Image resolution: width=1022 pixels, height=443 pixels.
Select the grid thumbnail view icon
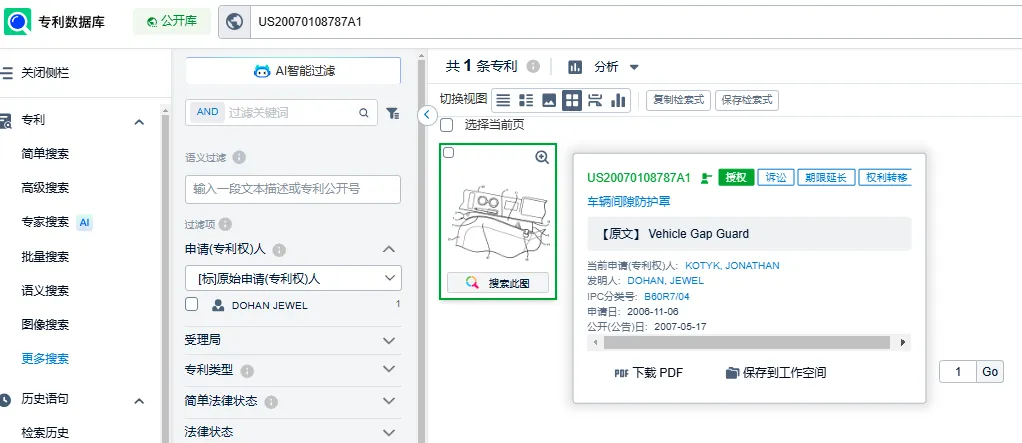coord(572,100)
